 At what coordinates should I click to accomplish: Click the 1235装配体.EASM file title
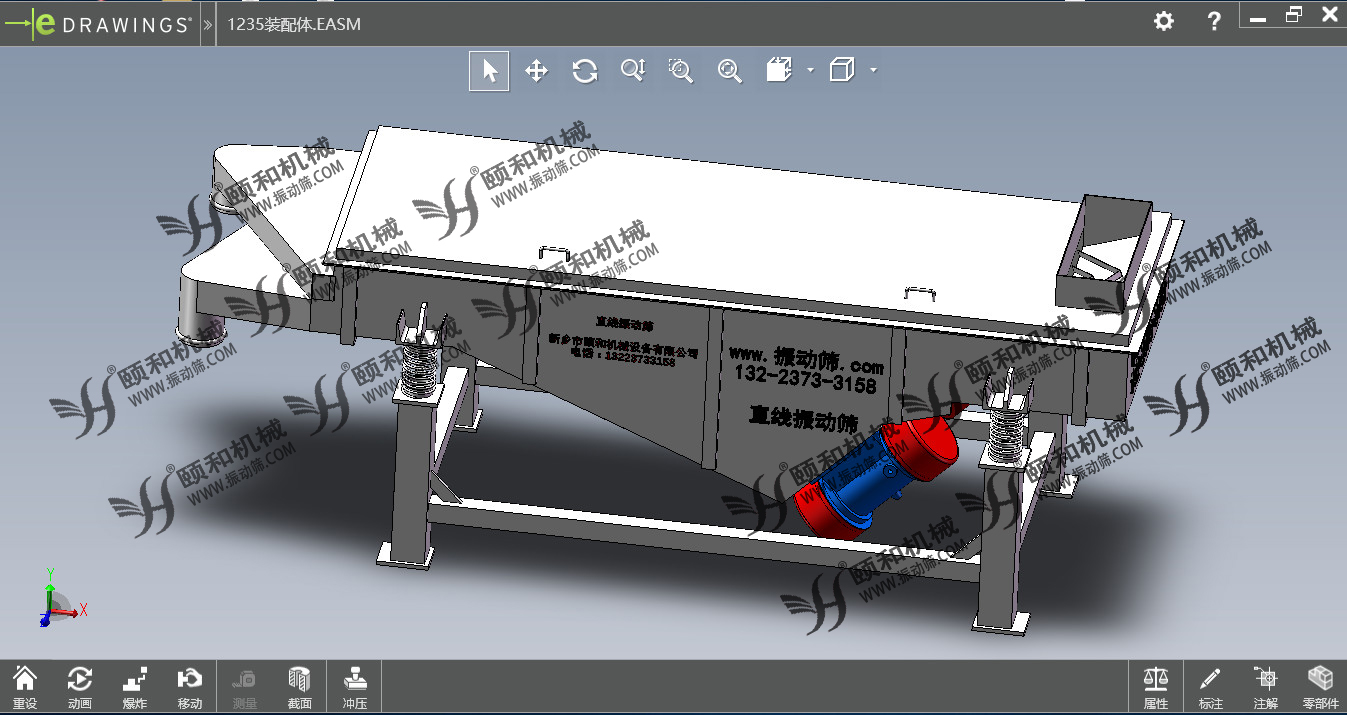294,24
